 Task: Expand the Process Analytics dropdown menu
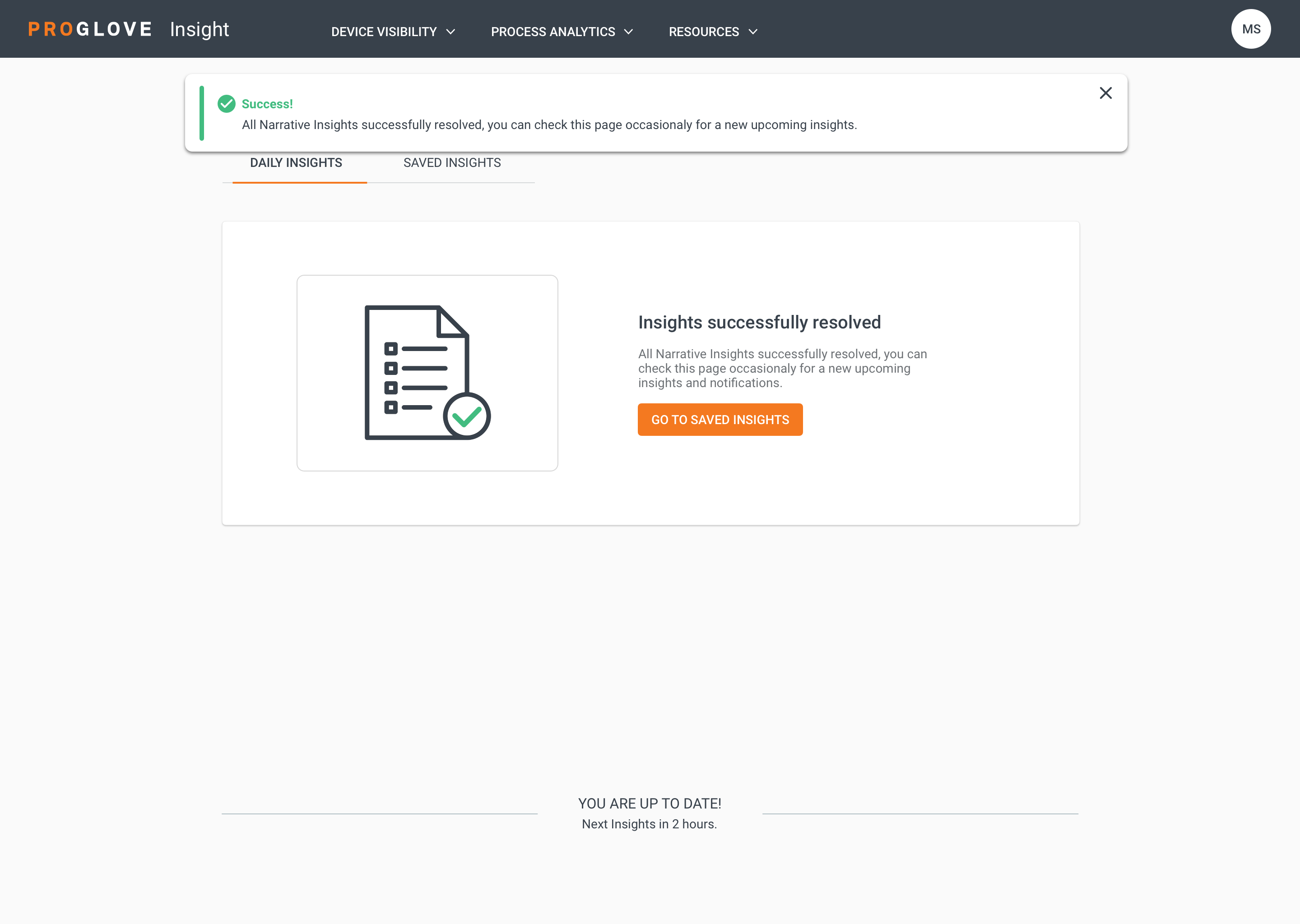pos(562,31)
